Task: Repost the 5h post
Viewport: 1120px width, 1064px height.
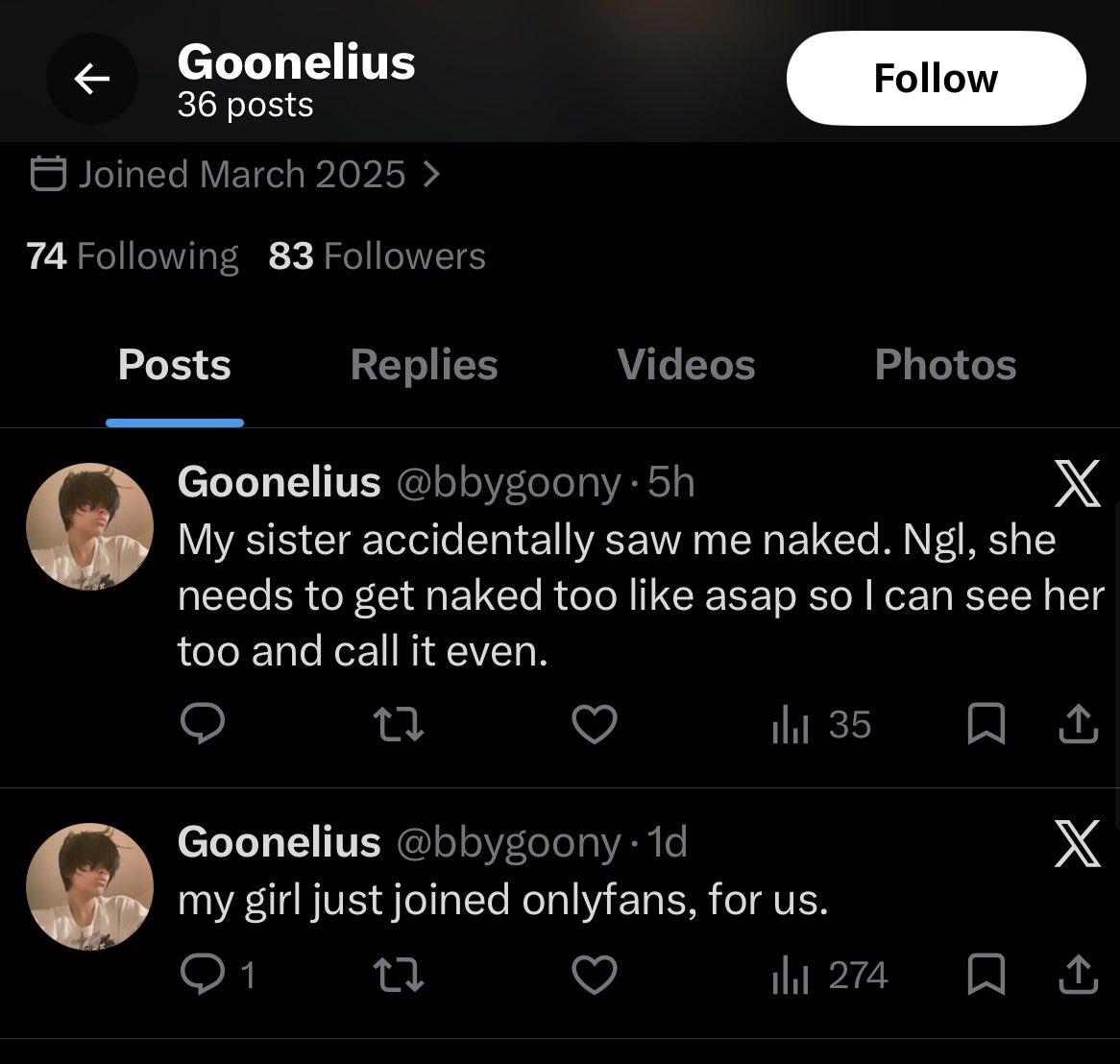Action: tap(400, 724)
